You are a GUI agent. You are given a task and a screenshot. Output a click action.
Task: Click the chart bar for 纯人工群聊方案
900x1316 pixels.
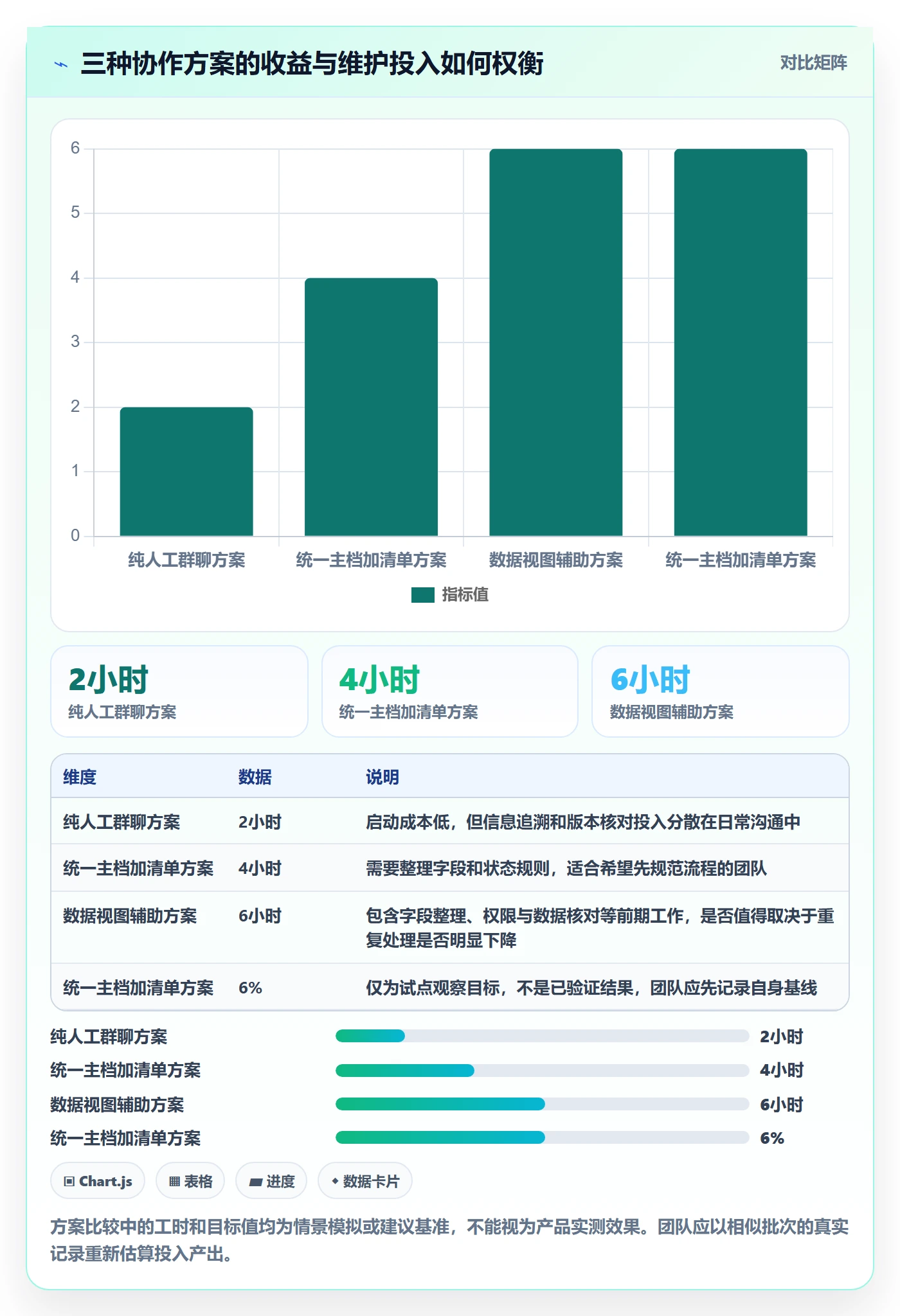[x=186, y=472]
